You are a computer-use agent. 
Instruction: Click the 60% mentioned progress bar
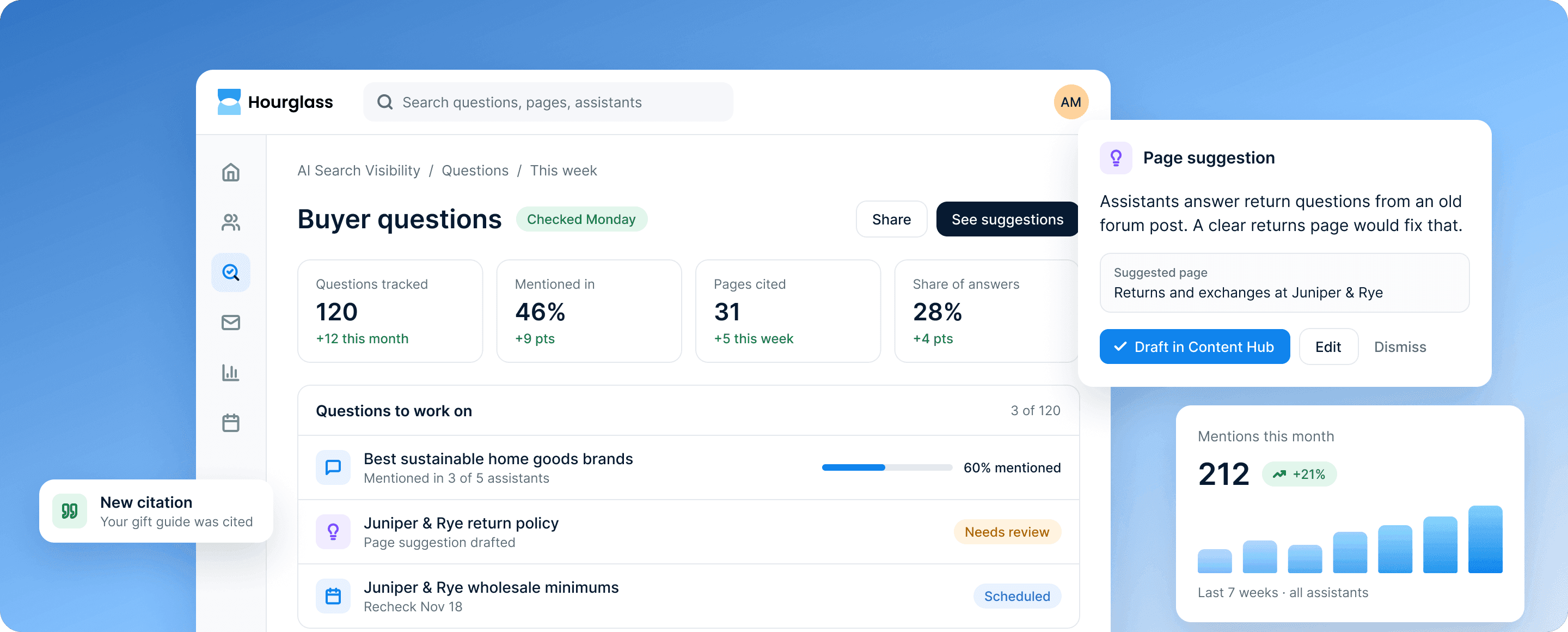click(887, 467)
